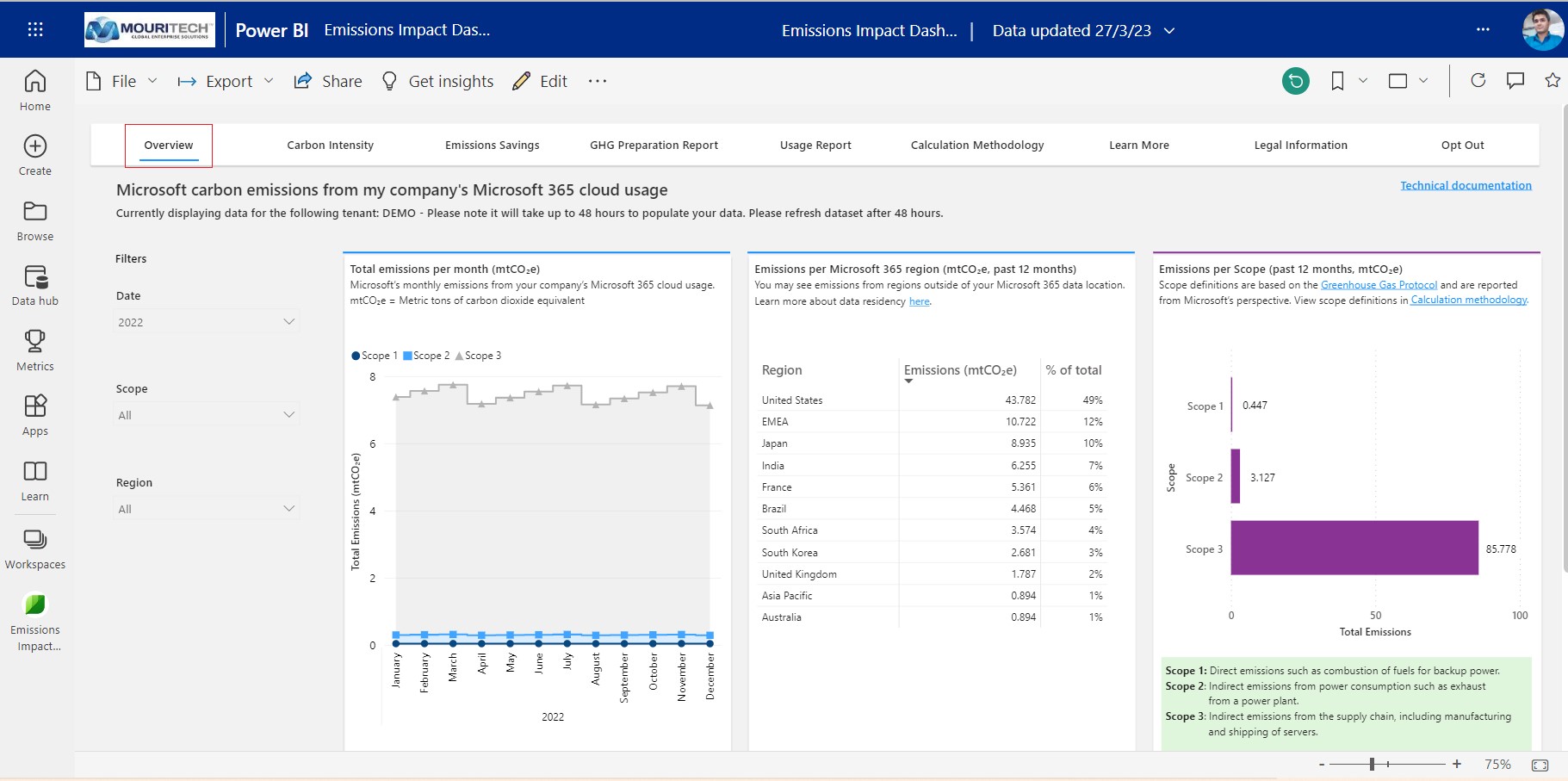The image size is (1568, 781).
Task: Switch to the Carbon Intensity tab
Action: coord(330,146)
